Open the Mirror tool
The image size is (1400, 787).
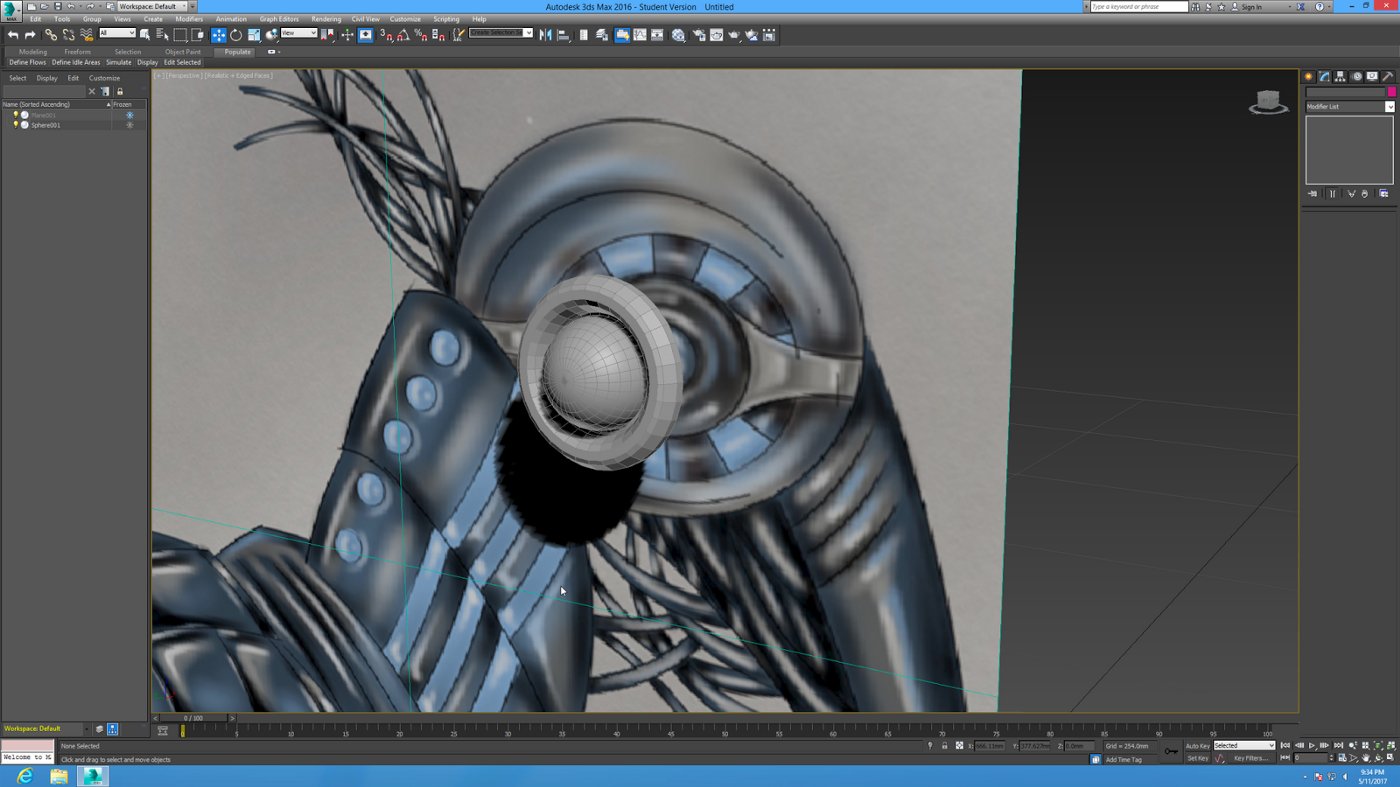[x=545, y=35]
